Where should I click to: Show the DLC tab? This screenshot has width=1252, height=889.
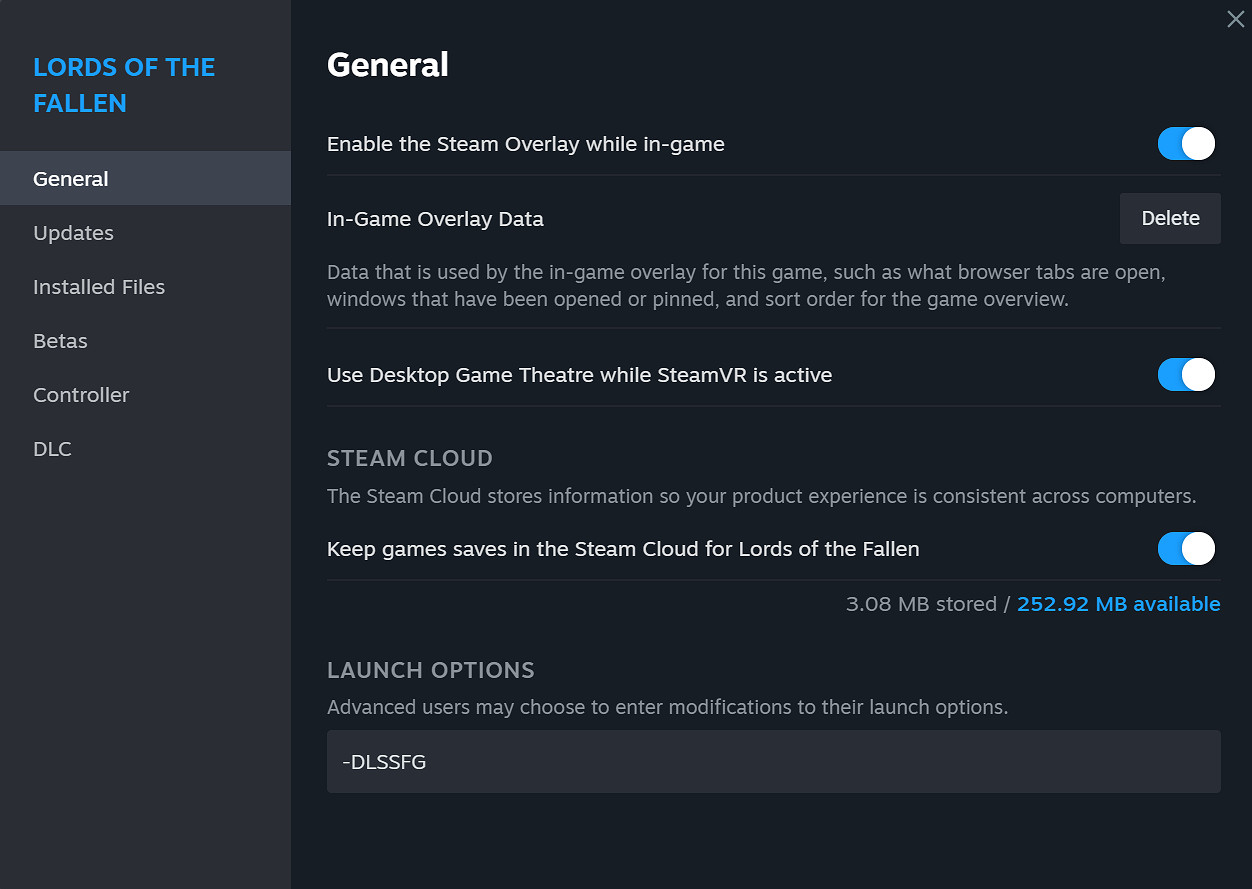(x=52, y=449)
